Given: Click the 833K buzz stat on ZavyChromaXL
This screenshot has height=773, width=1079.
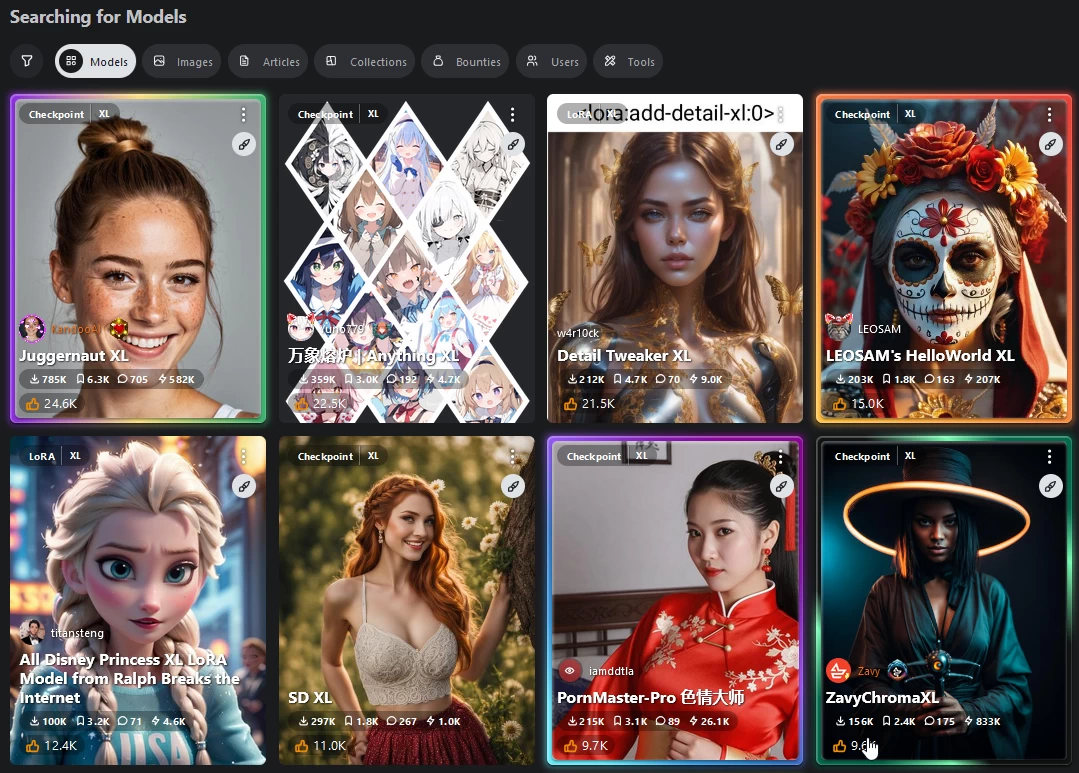Looking at the screenshot, I should coord(983,721).
